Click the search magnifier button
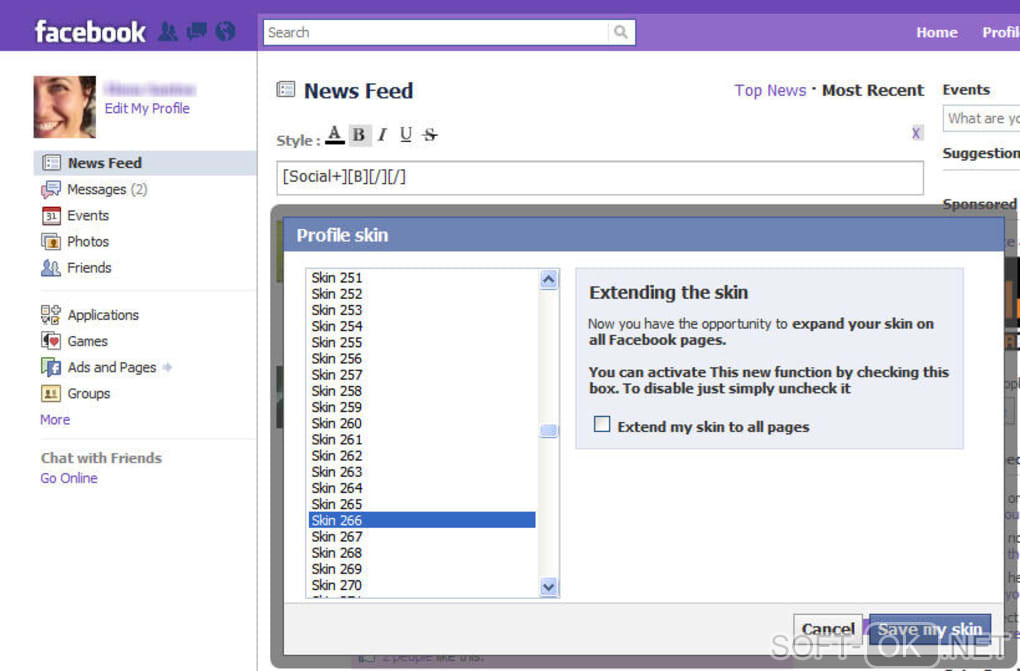1020x671 pixels. click(621, 32)
